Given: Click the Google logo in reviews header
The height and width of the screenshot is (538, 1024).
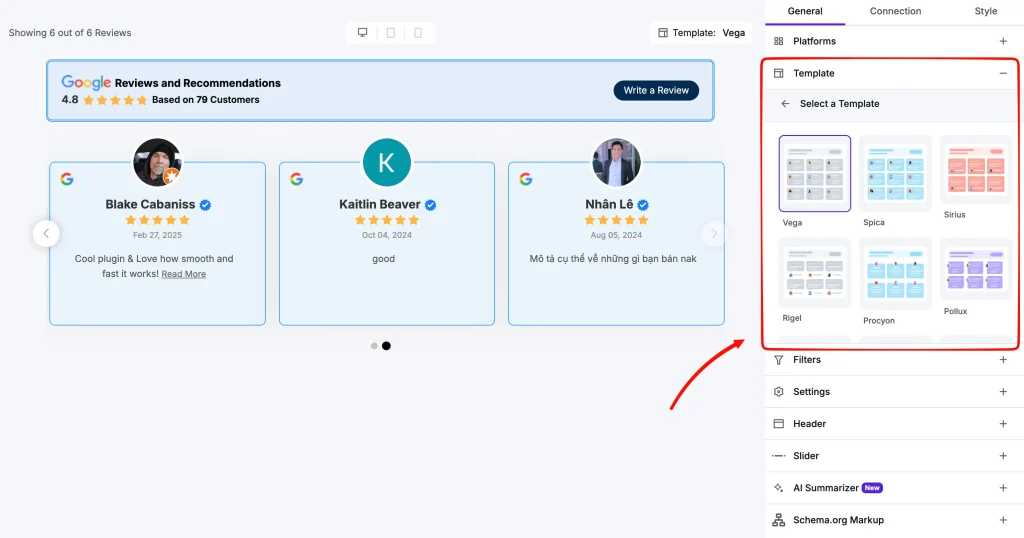Looking at the screenshot, I should point(86,82).
